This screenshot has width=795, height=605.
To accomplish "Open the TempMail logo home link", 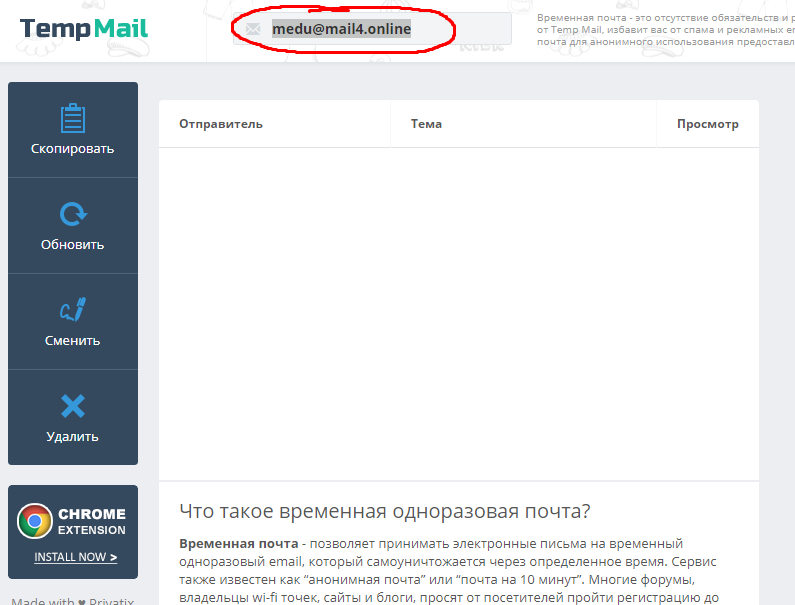I will (84, 28).
